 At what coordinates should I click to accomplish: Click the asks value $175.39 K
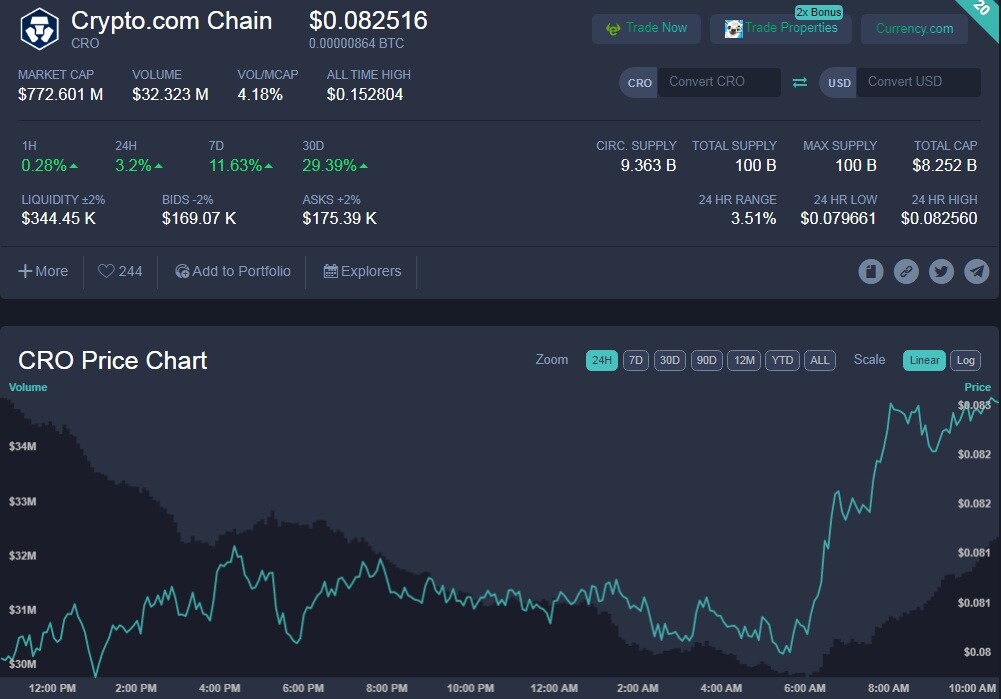(x=340, y=218)
